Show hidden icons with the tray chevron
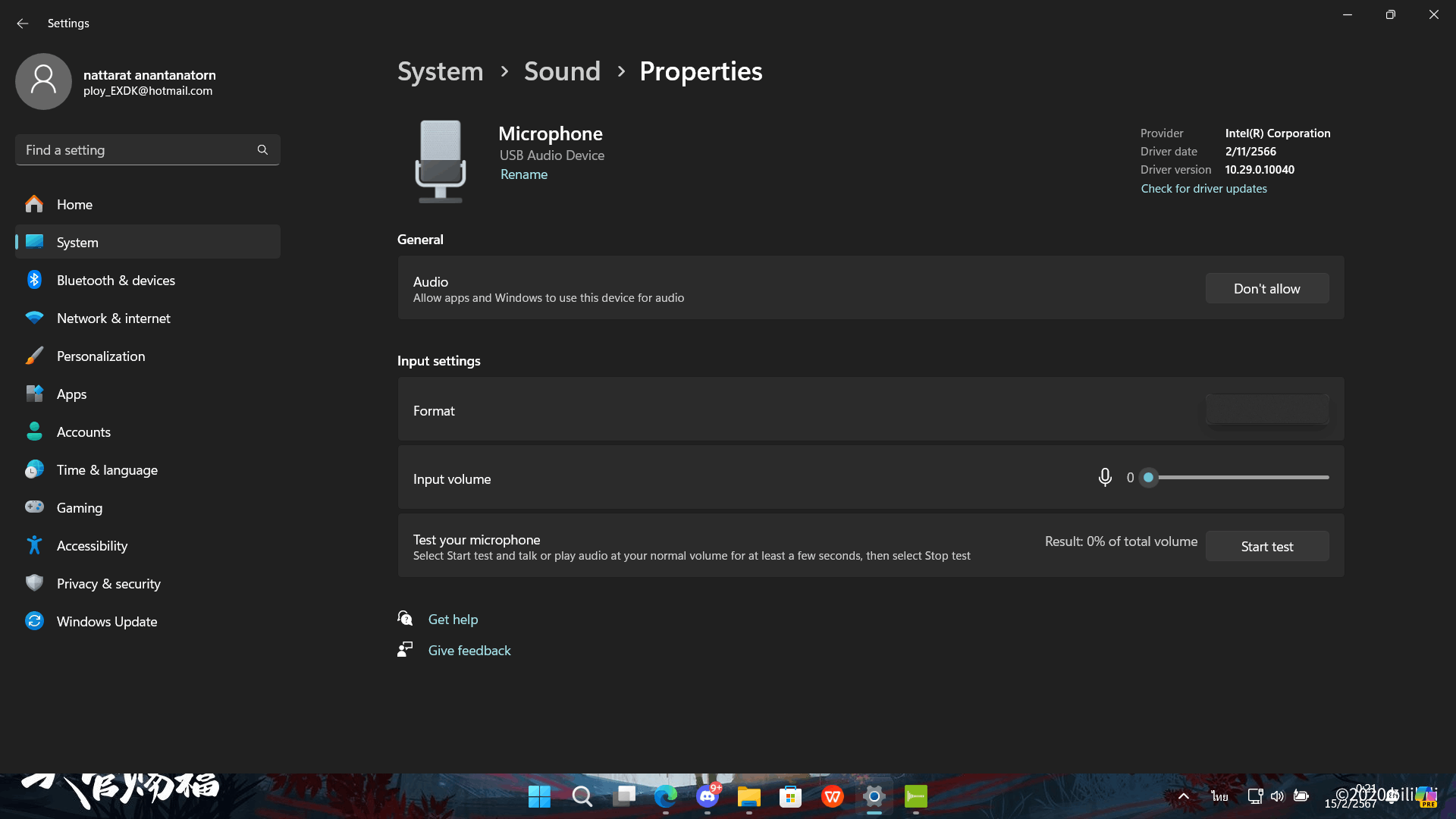Screen dimensions: 1456x819 pyautogui.click(x=1183, y=796)
